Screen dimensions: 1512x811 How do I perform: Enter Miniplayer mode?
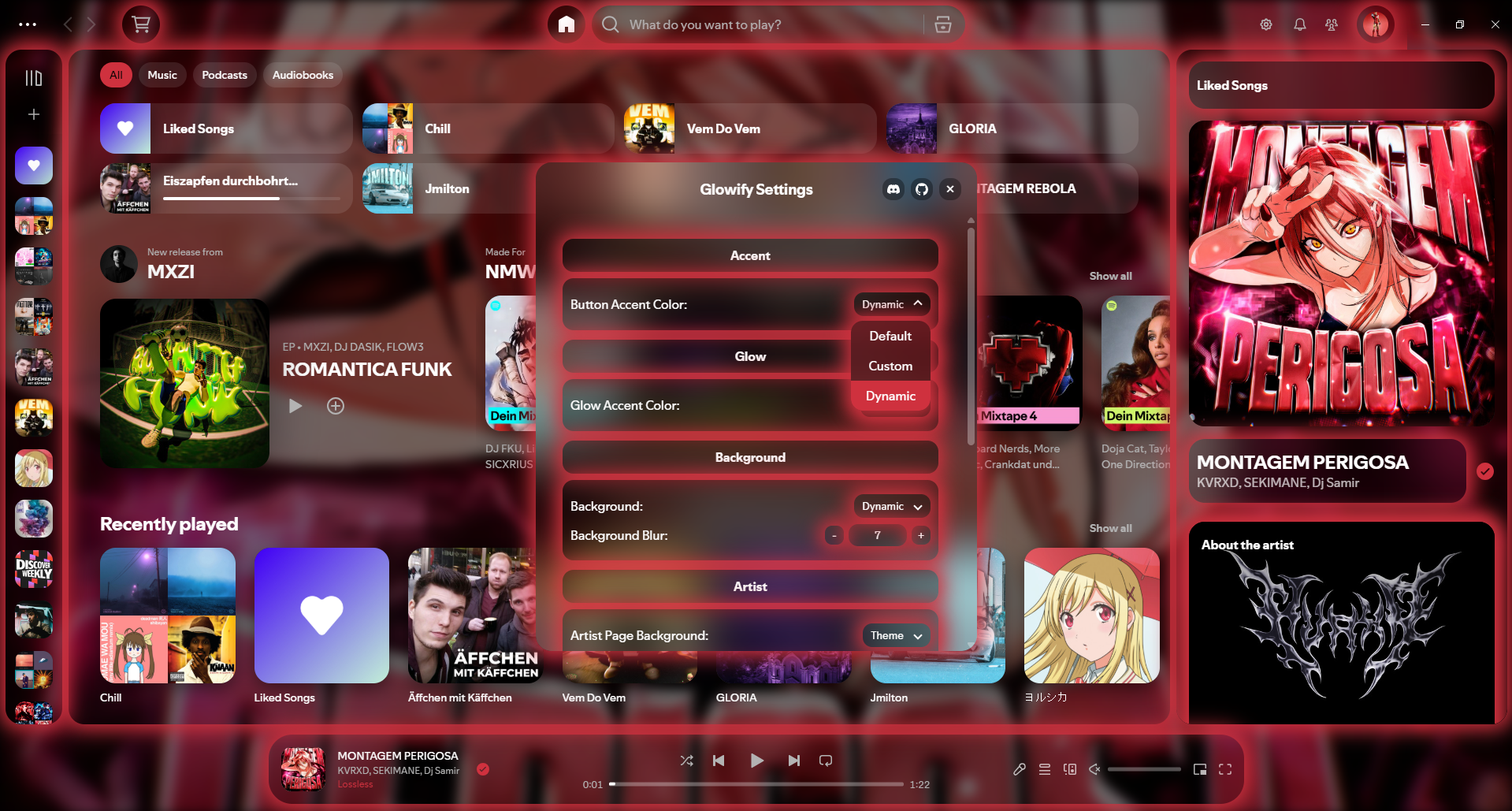1200,768
